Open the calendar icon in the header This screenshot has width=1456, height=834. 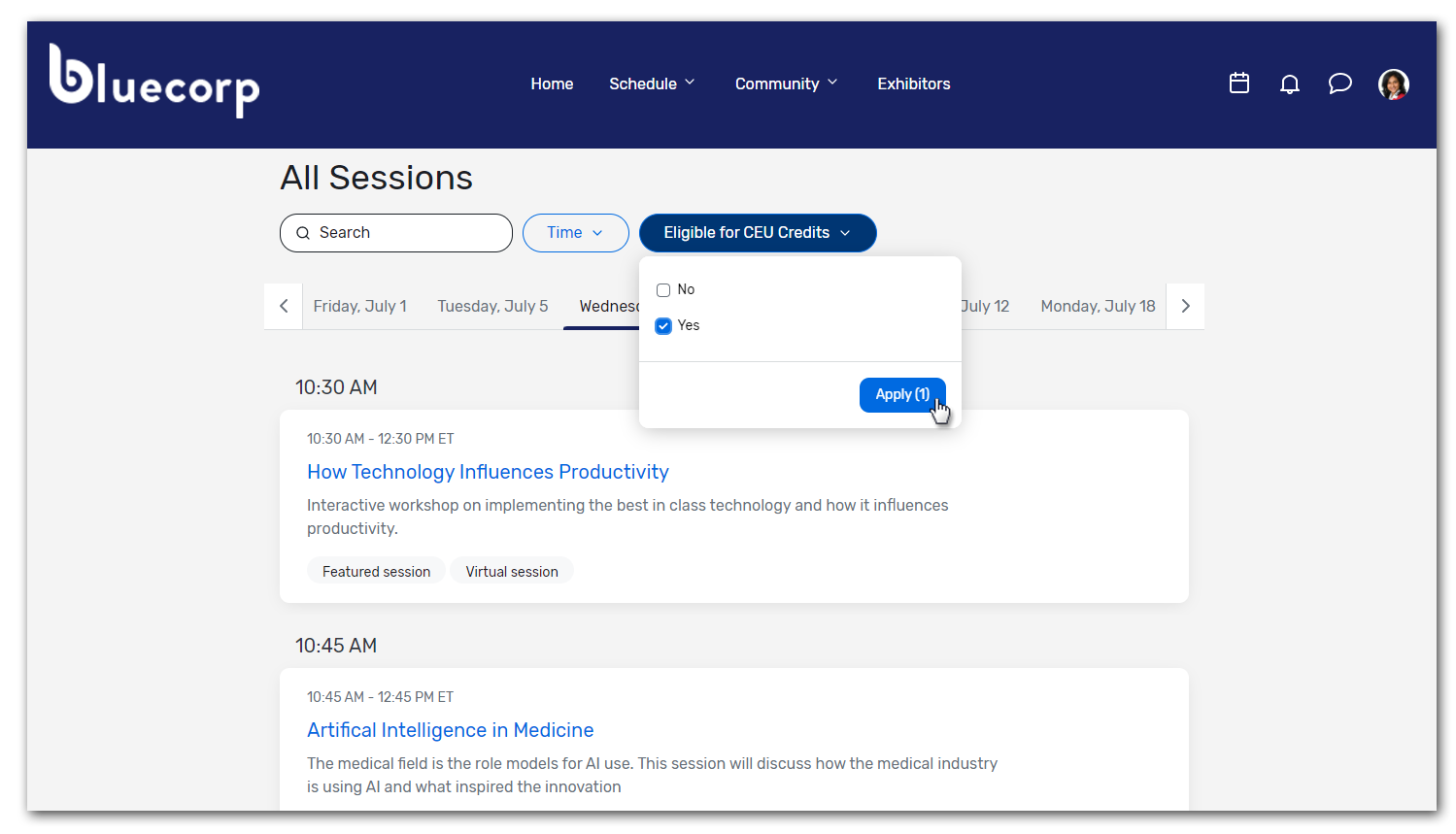1239,83
